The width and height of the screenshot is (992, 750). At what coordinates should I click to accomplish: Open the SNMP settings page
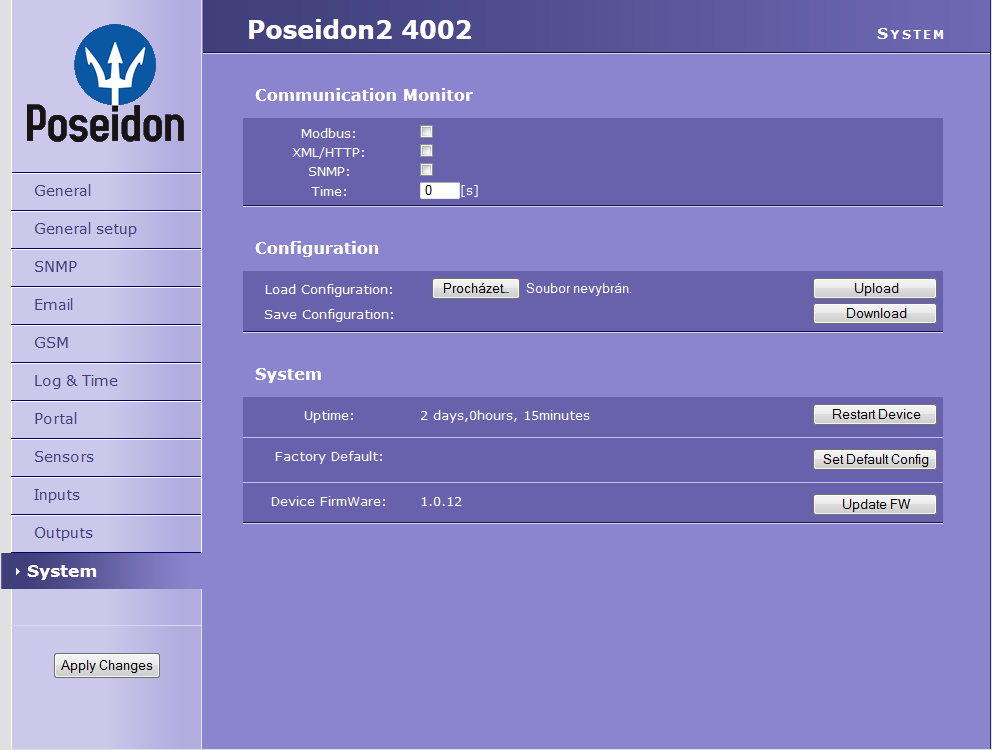(x=106, y=267)
